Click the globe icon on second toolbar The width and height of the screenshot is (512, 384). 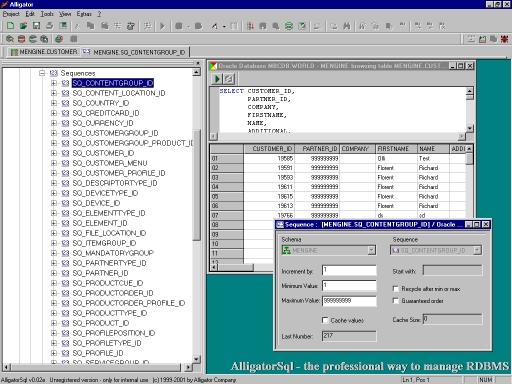pos(59,39)
